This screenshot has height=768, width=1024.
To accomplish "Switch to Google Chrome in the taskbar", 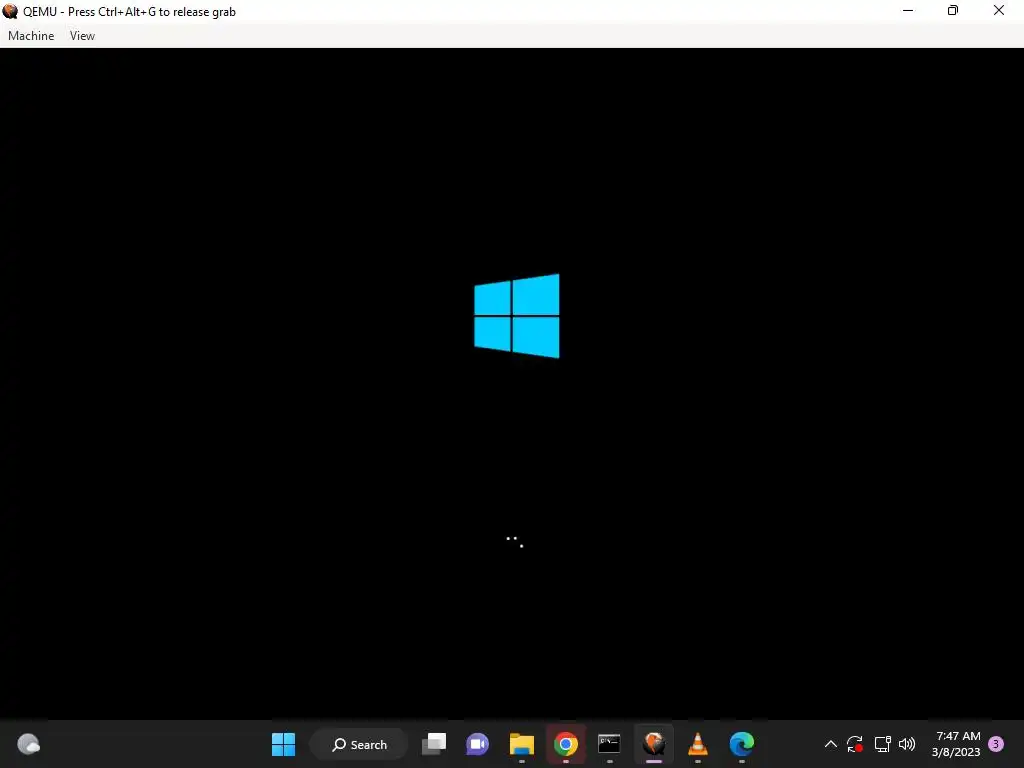I will 566,744.
